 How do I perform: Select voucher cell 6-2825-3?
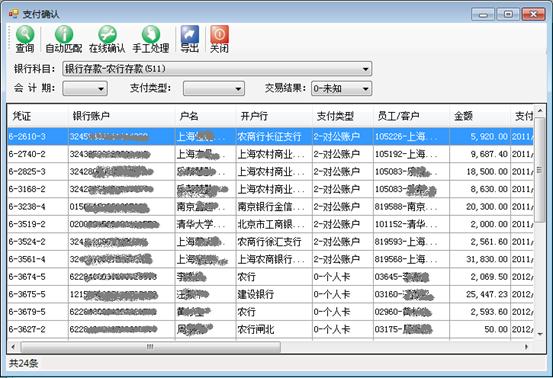37,172
